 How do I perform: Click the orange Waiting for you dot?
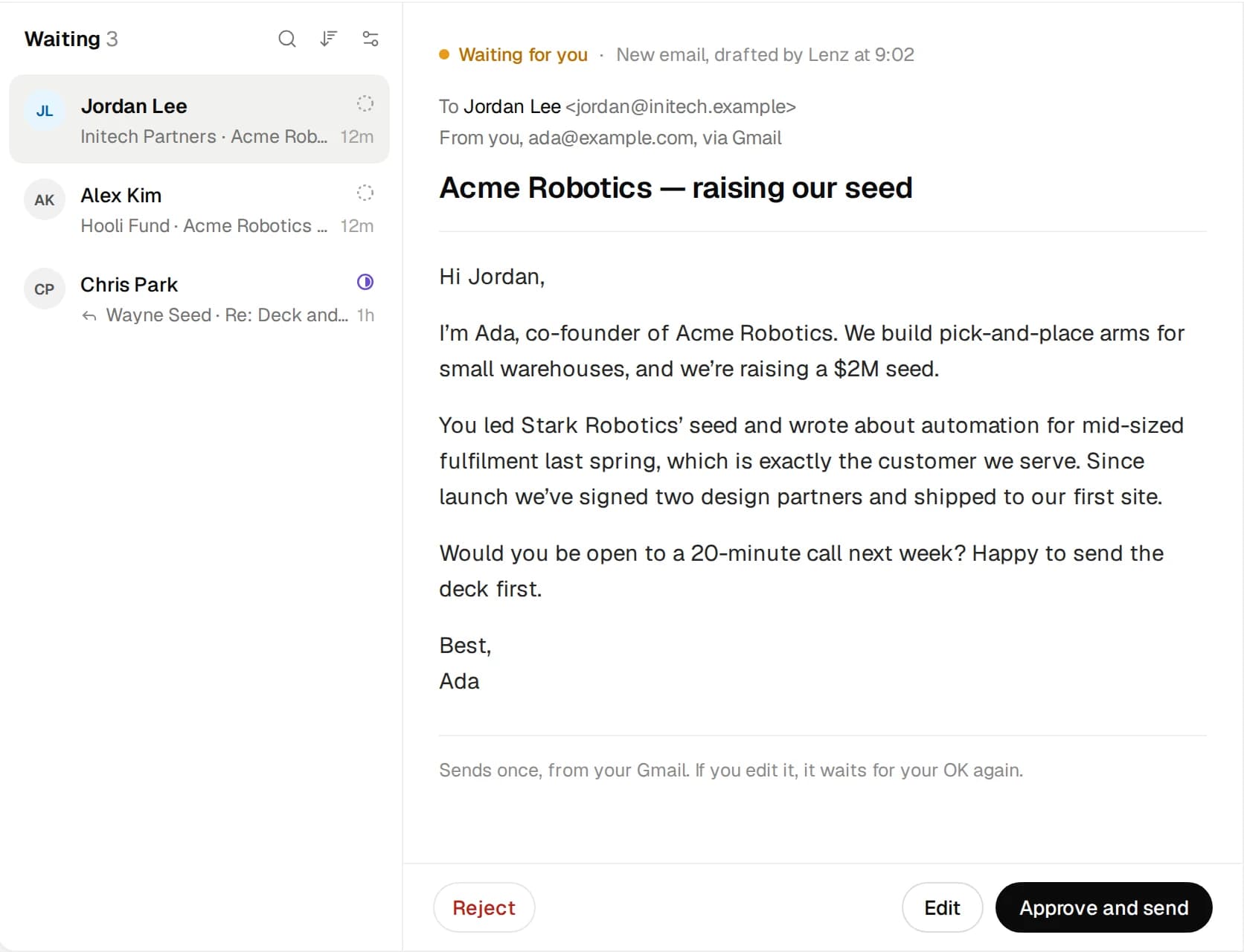click(x=444, y=54)
